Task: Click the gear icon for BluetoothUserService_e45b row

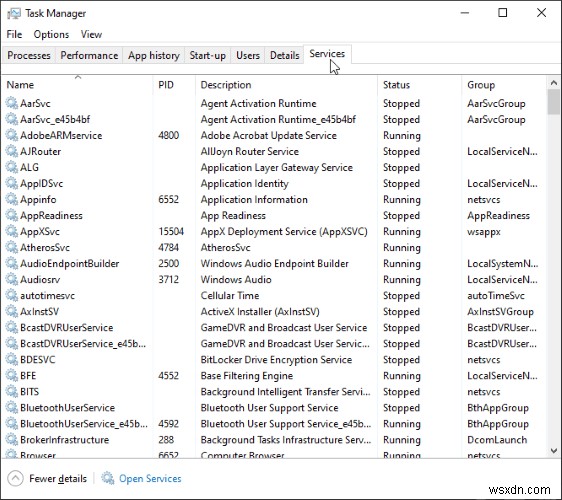Action: tap(12, 423)
